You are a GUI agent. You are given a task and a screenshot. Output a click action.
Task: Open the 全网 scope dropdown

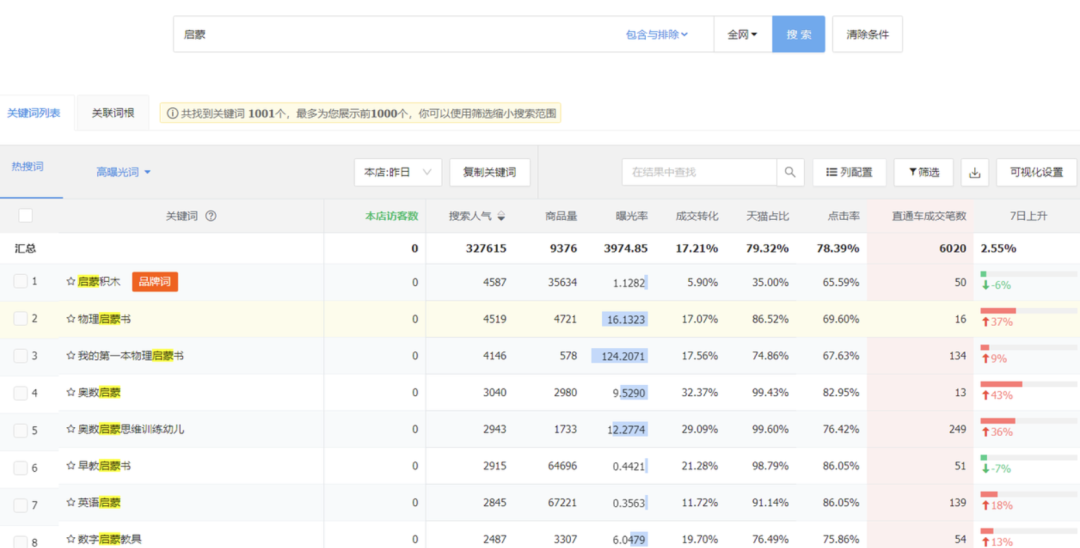point(742,34)
